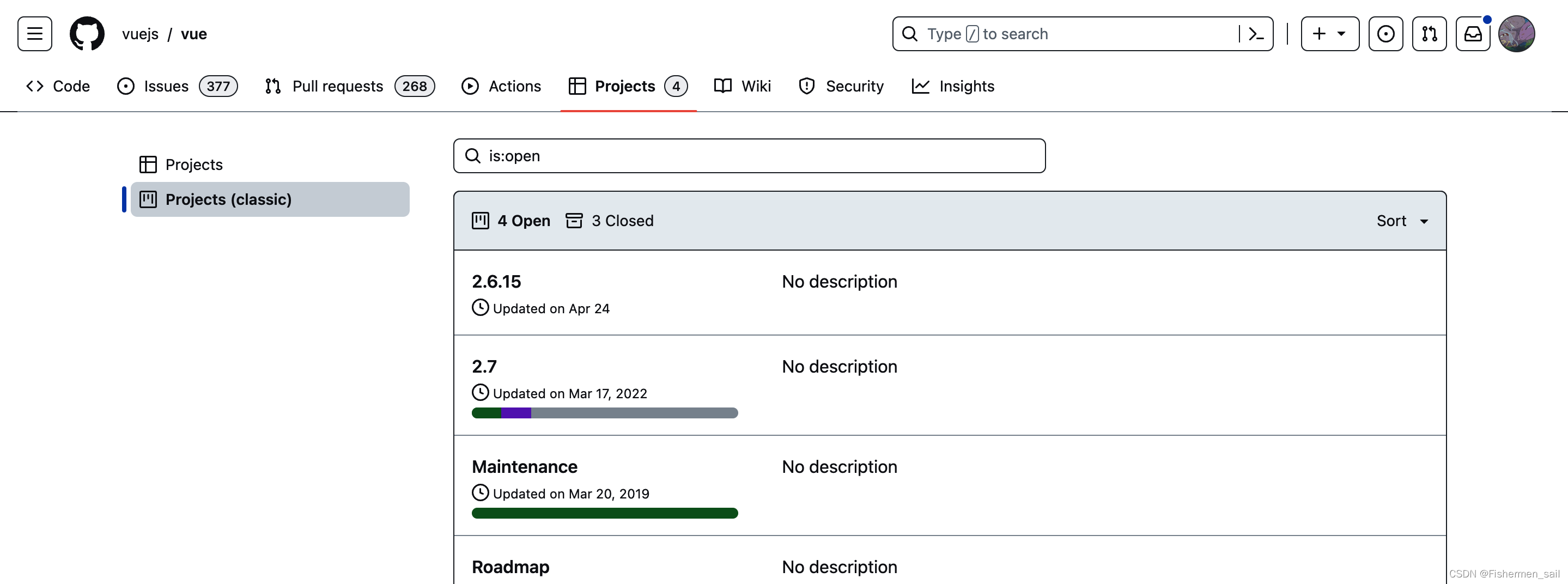
Task: Open the Maintenance project
Action: pos(524,466)
